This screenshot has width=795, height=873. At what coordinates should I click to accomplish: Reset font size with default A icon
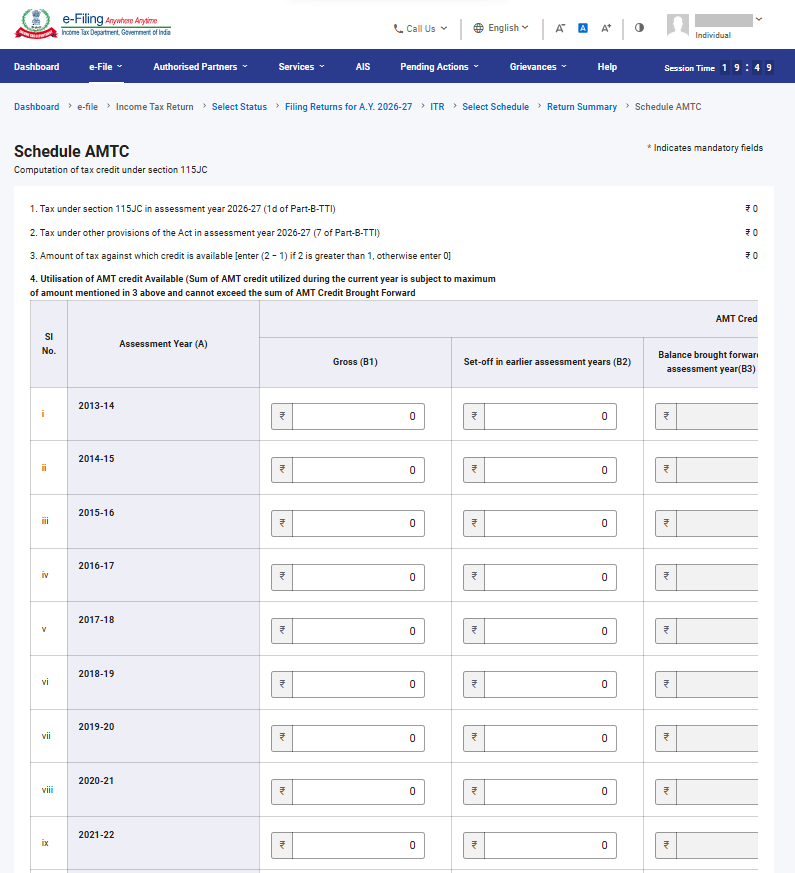(x=583, y=28)
